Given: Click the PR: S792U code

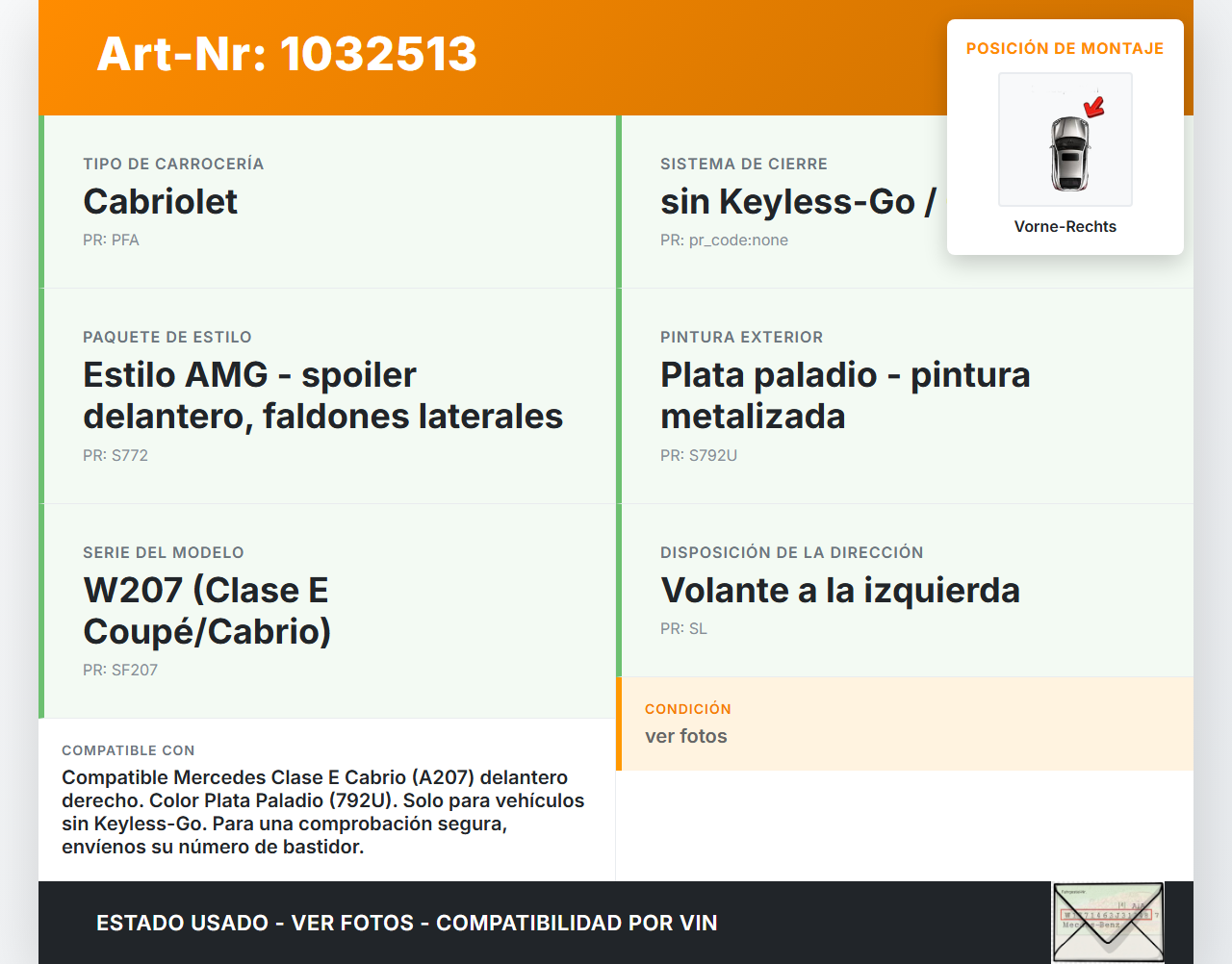Looking at the screenshot, I should [699, 455].
